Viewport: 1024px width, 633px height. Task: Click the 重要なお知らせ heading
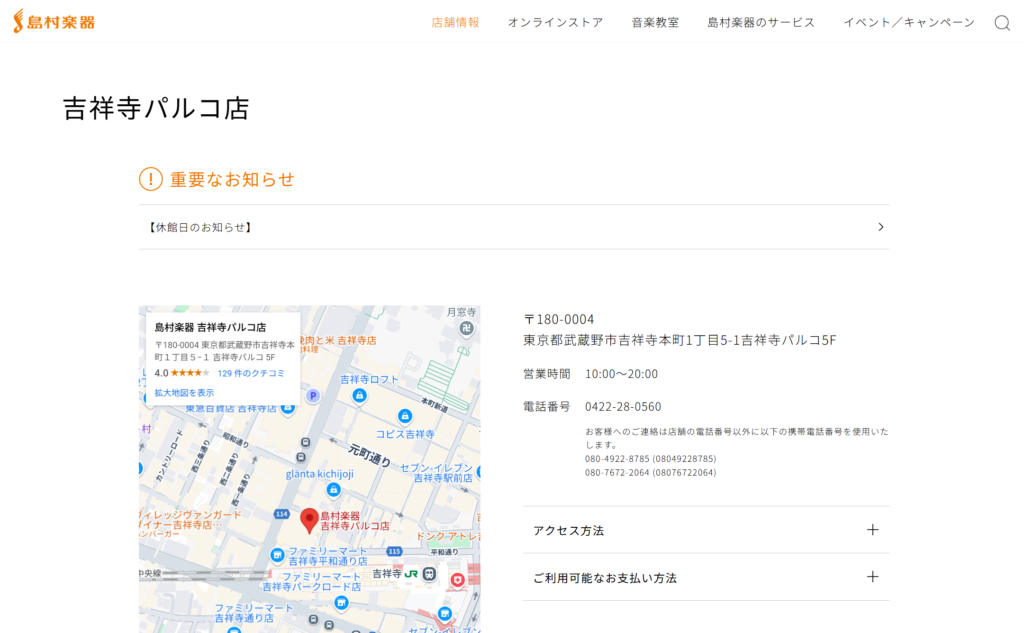pos(232,179)
